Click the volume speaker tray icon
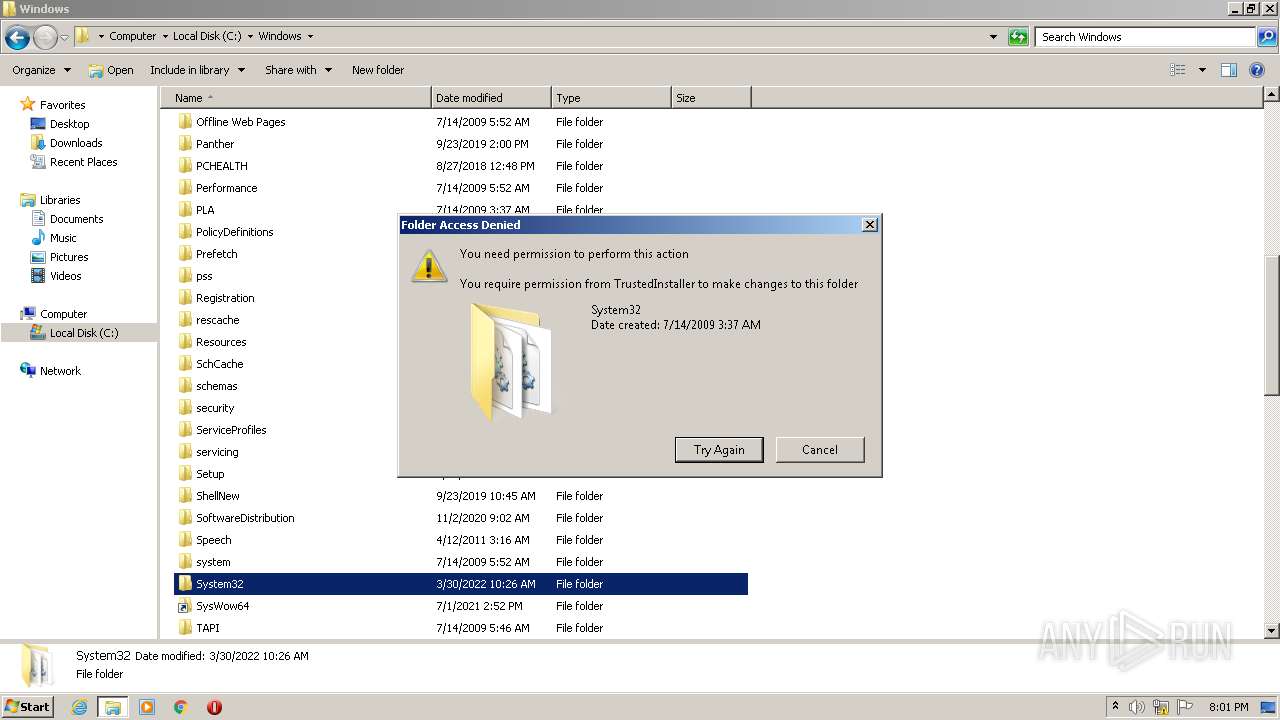1280x720 pixels. tap(1137, 707)
